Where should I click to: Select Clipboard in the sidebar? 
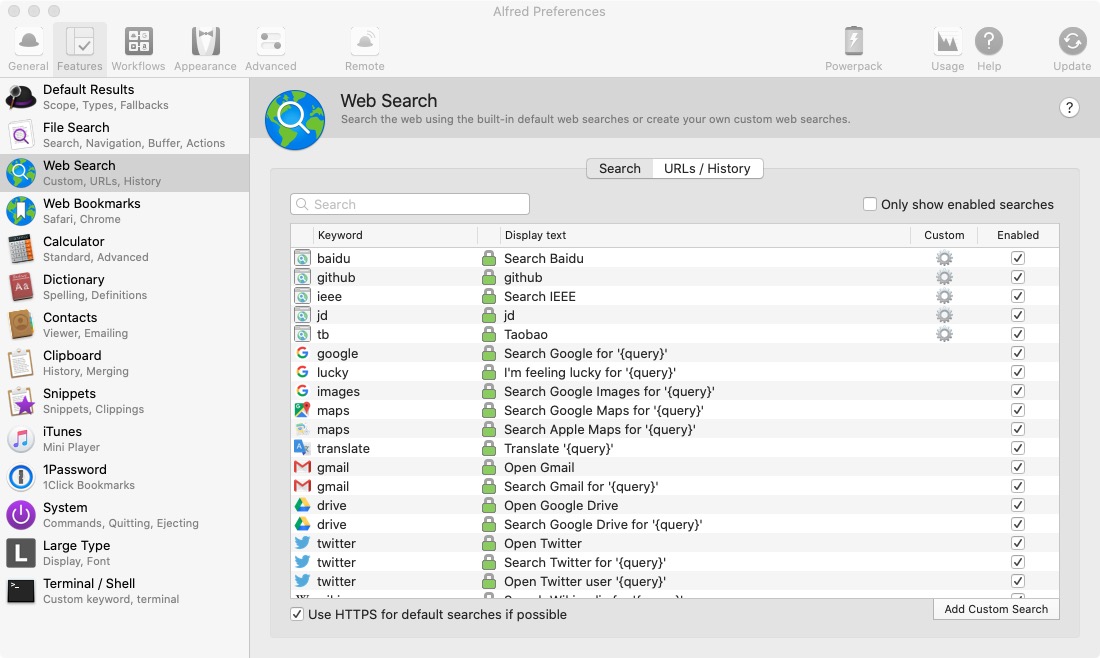pos(125,362)
